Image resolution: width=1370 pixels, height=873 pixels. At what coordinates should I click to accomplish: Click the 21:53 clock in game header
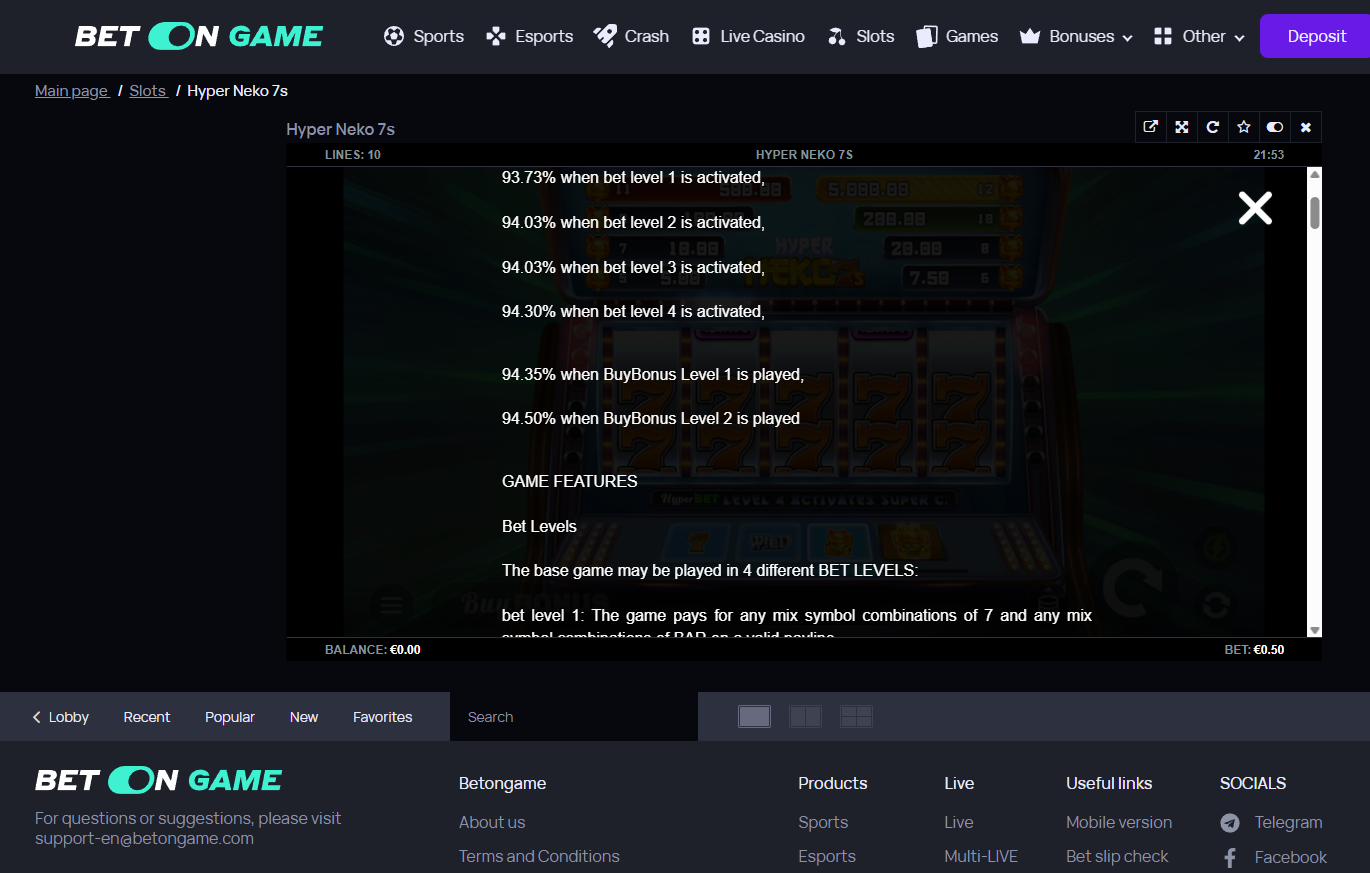pos(1269,155)
